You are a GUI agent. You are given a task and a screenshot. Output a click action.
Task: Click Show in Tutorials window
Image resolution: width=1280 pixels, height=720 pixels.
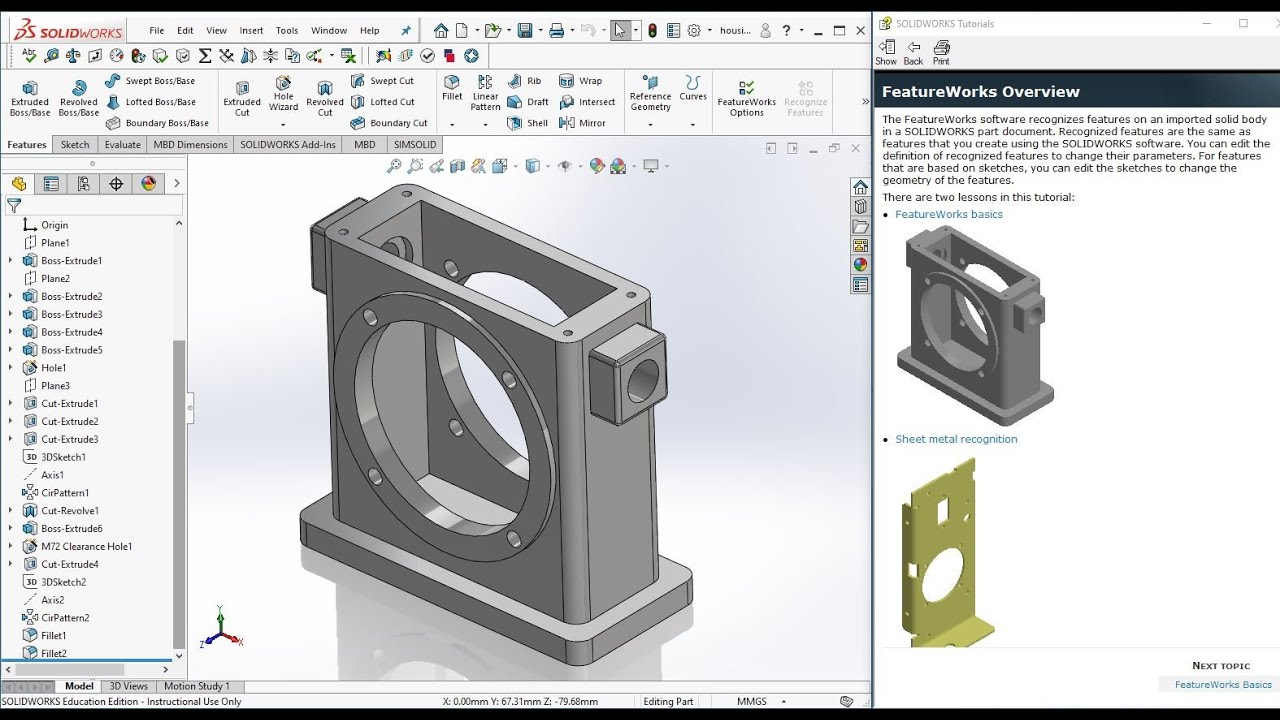[886, 53]
